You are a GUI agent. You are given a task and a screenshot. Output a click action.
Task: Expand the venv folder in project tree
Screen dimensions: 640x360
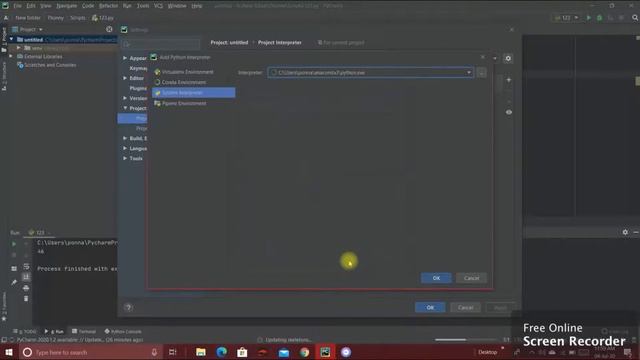pos(18,48)
